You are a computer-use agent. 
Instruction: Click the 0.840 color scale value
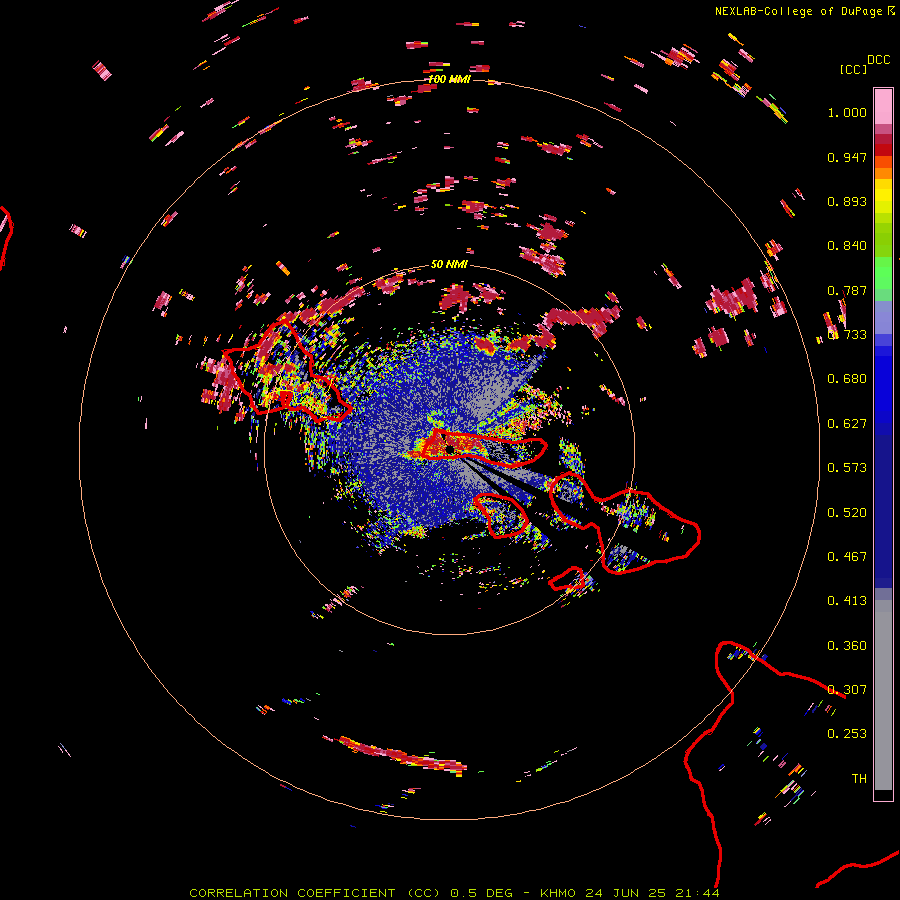pyautogui.click(x=847, y=246)
